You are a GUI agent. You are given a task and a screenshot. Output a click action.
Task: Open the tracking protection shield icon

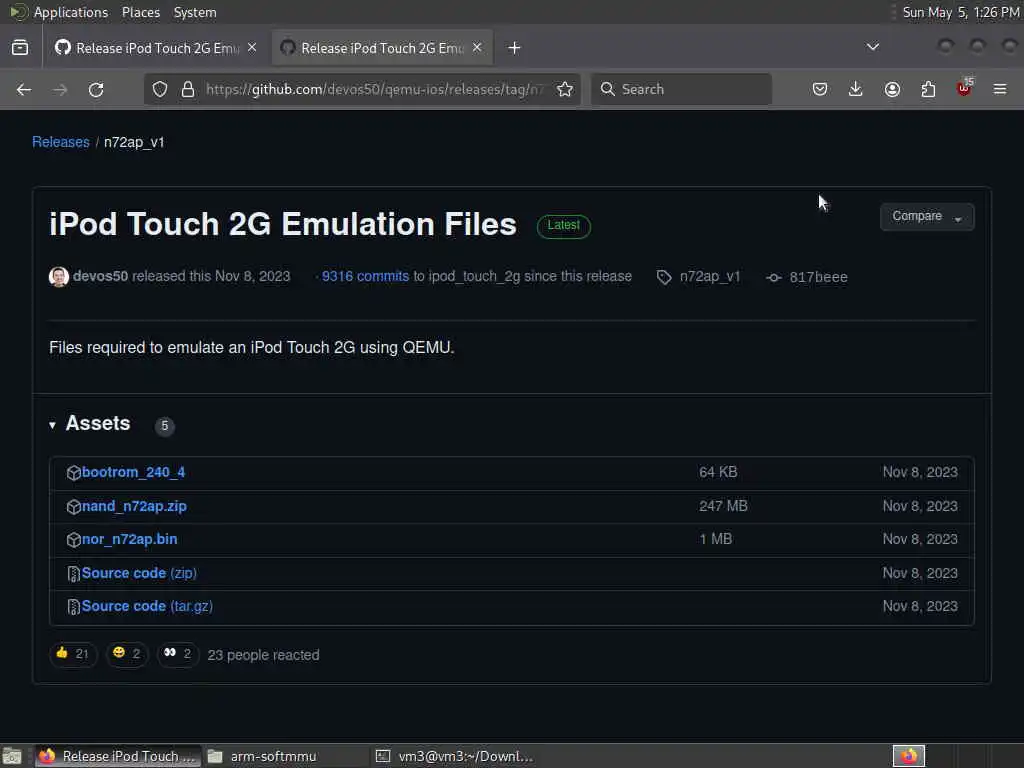click(160, 89)
